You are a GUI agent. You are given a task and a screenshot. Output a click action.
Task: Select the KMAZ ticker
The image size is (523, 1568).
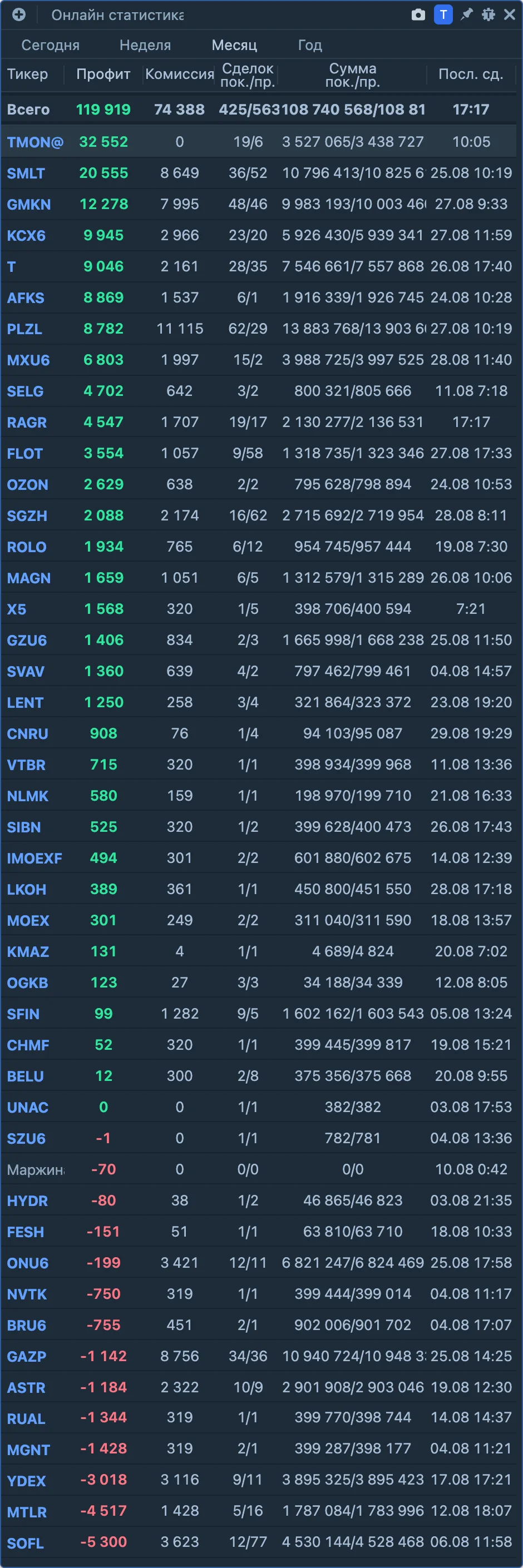pyautogui.click(x=28, y=952)
